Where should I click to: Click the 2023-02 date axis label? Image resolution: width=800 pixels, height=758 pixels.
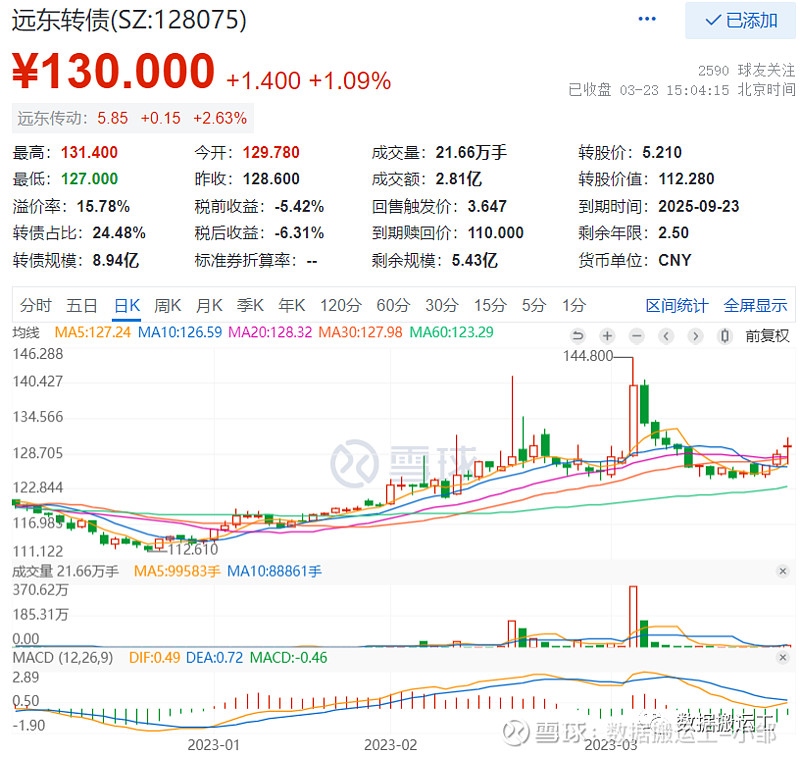390,745
